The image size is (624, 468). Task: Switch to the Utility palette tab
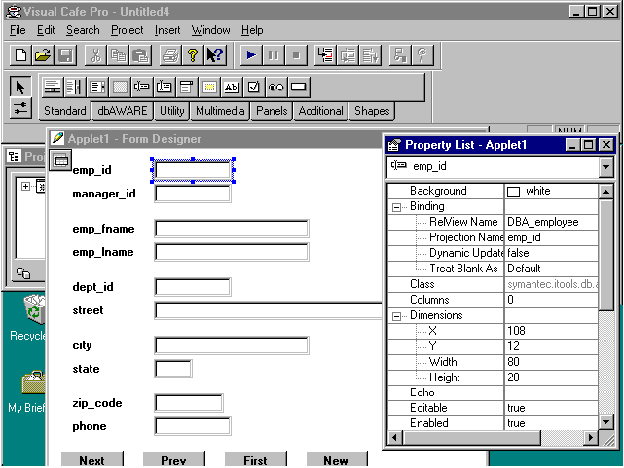(x=172, y=111)
